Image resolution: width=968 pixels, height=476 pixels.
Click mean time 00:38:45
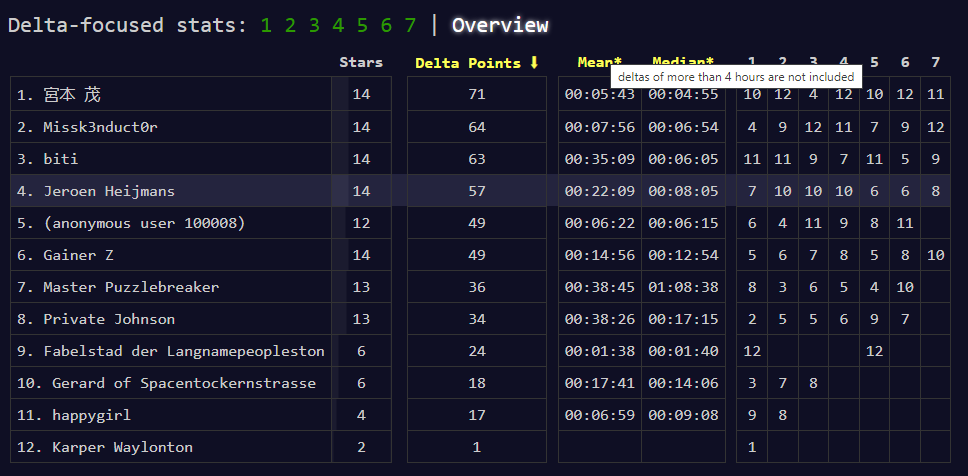[x=599, y=288]
